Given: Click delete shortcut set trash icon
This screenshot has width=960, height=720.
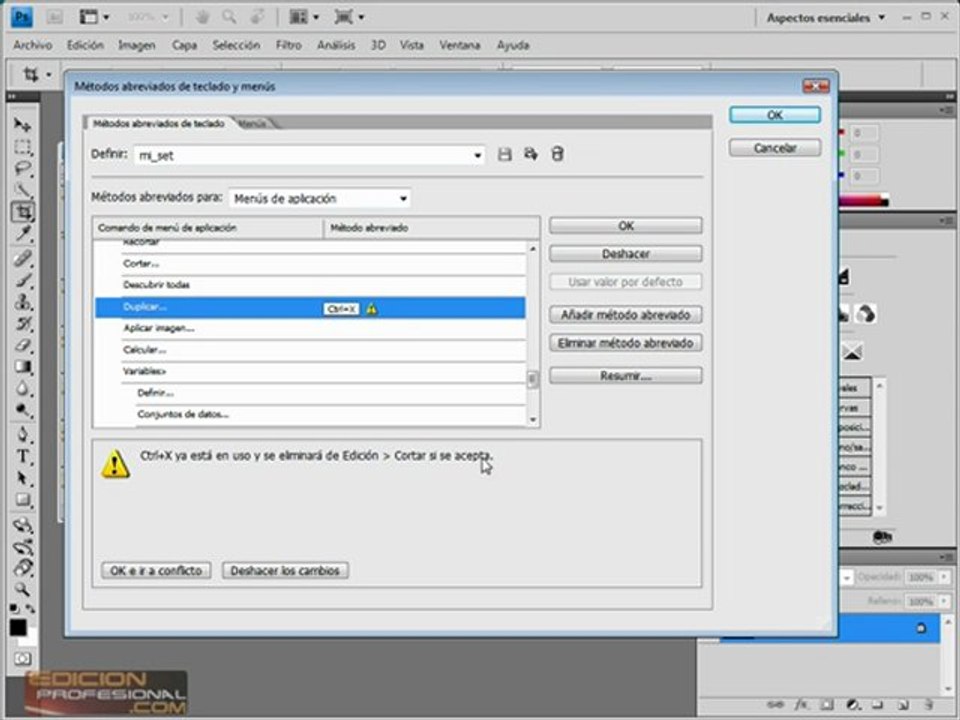Looking at the screenshot, I should tap(557, 154).
